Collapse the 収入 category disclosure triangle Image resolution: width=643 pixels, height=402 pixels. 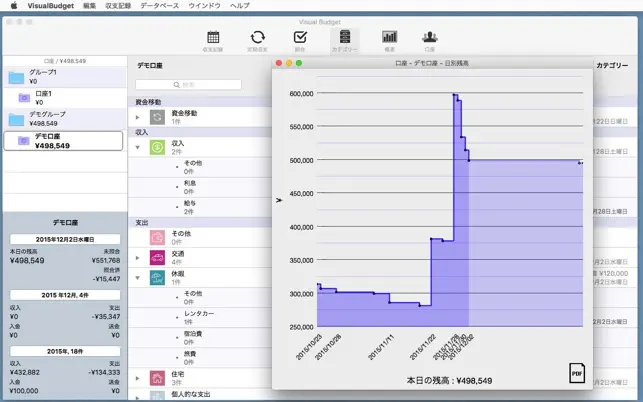[138, 147]
